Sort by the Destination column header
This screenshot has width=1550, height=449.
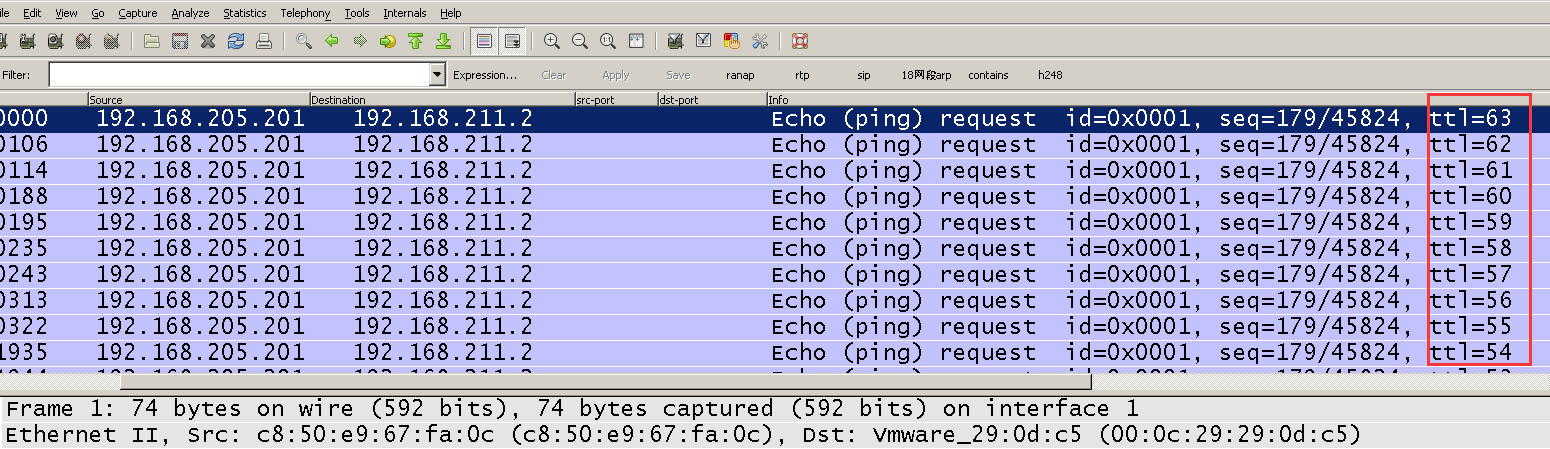coord(442,100)
